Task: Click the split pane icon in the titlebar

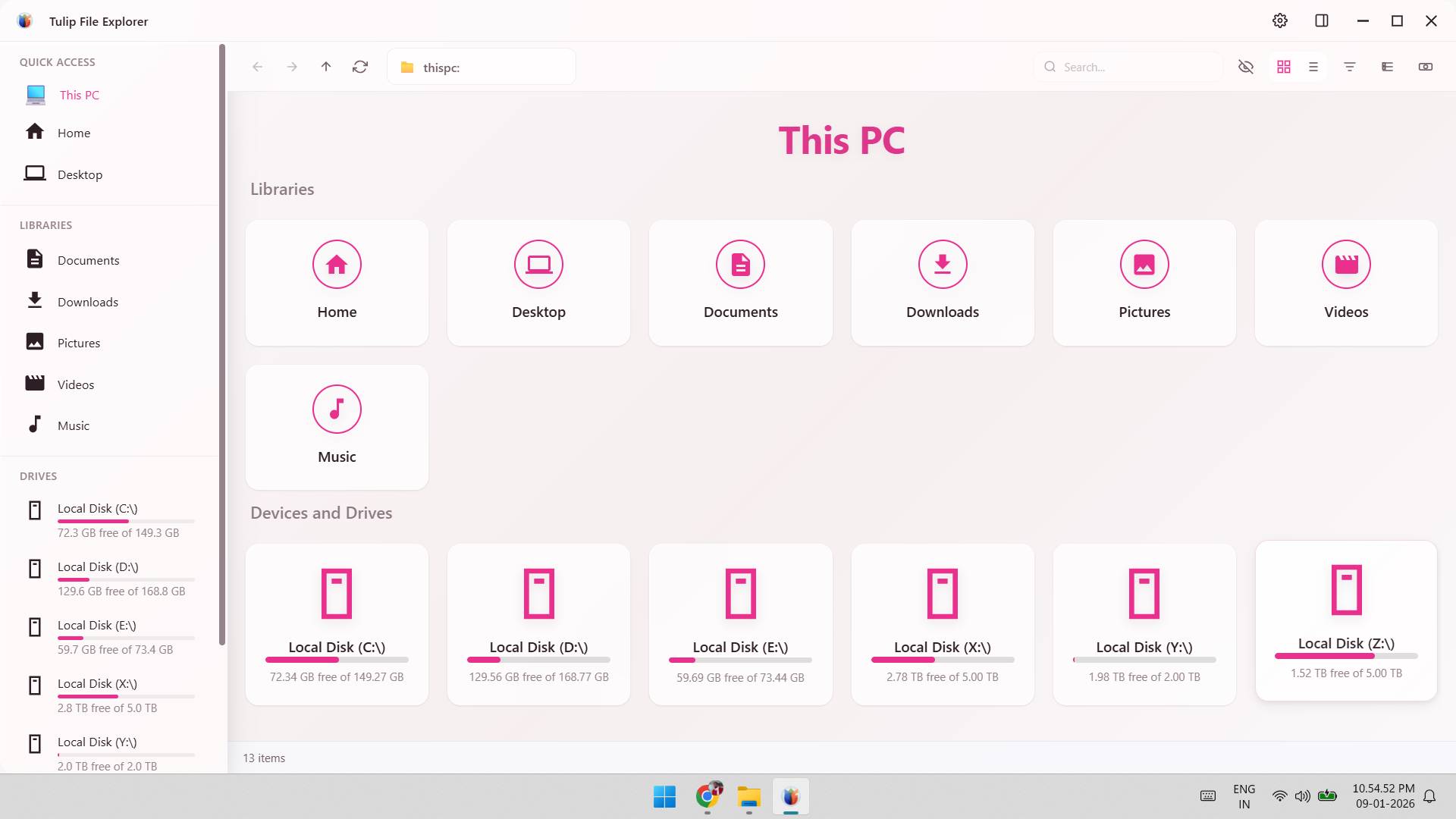Action: 1322,20
